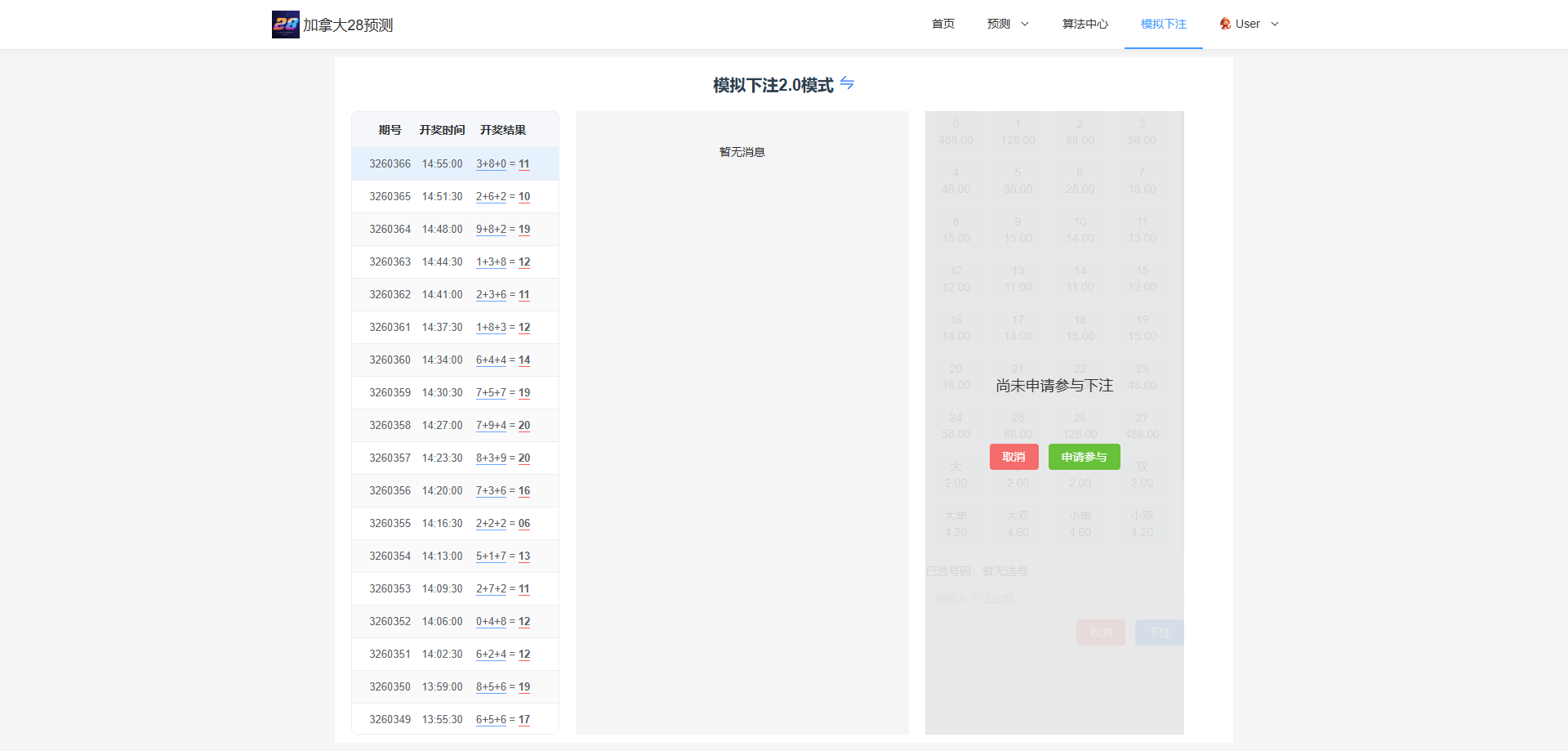Click the 模拟下注2.0模式 heading
This screenshot has height=751, width=1568.
(773, 85)
